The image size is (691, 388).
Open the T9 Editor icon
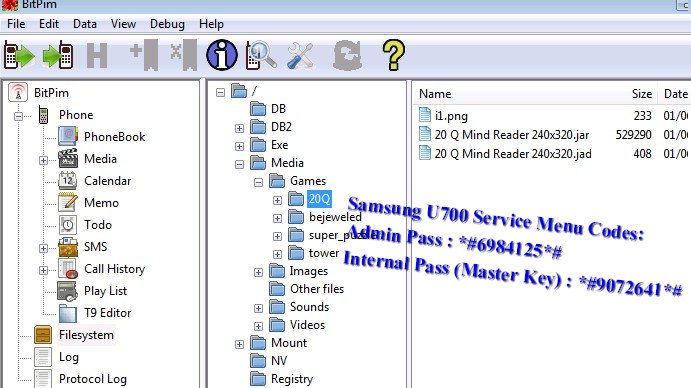pyautogui.click(x=68, y=313)
